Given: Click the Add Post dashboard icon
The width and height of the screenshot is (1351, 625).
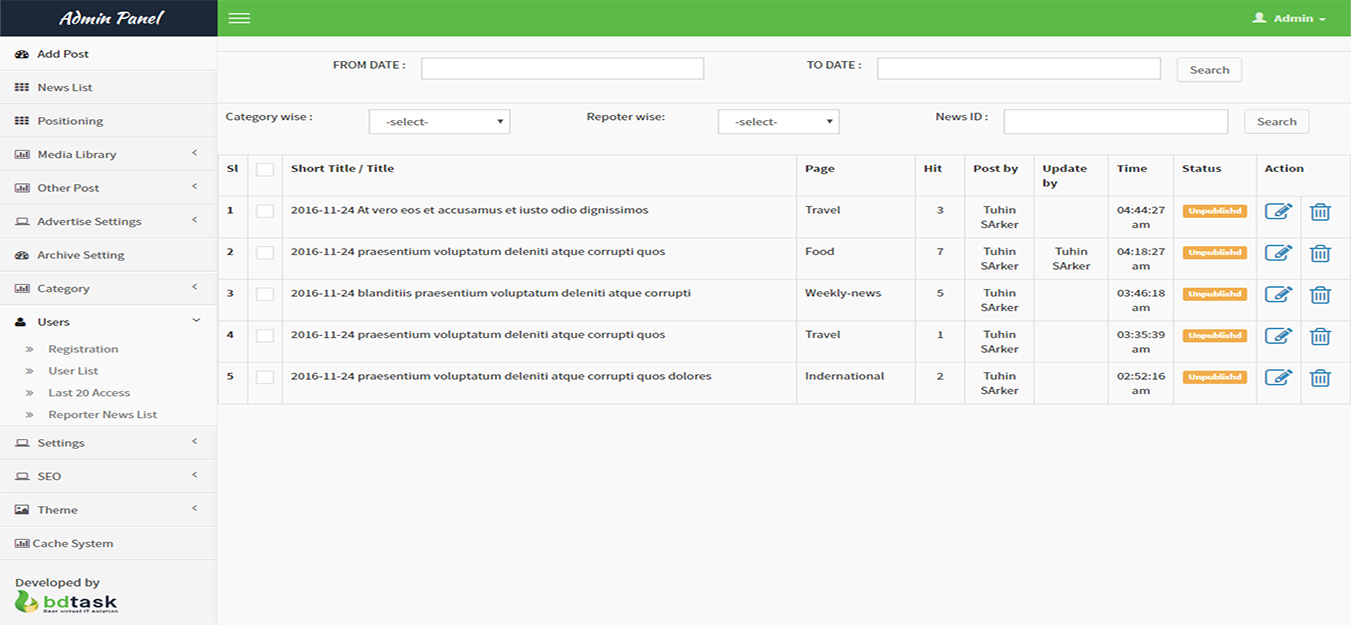Looking at the screenshot, I should 22,54.
